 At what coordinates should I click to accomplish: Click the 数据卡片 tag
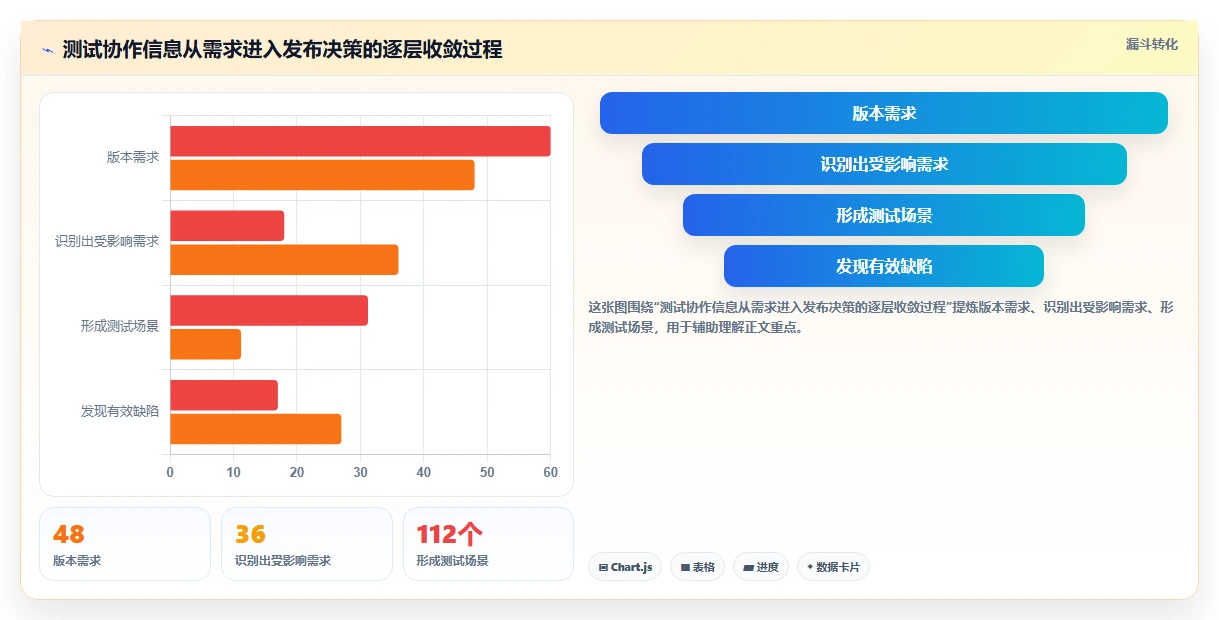(833, 567)
